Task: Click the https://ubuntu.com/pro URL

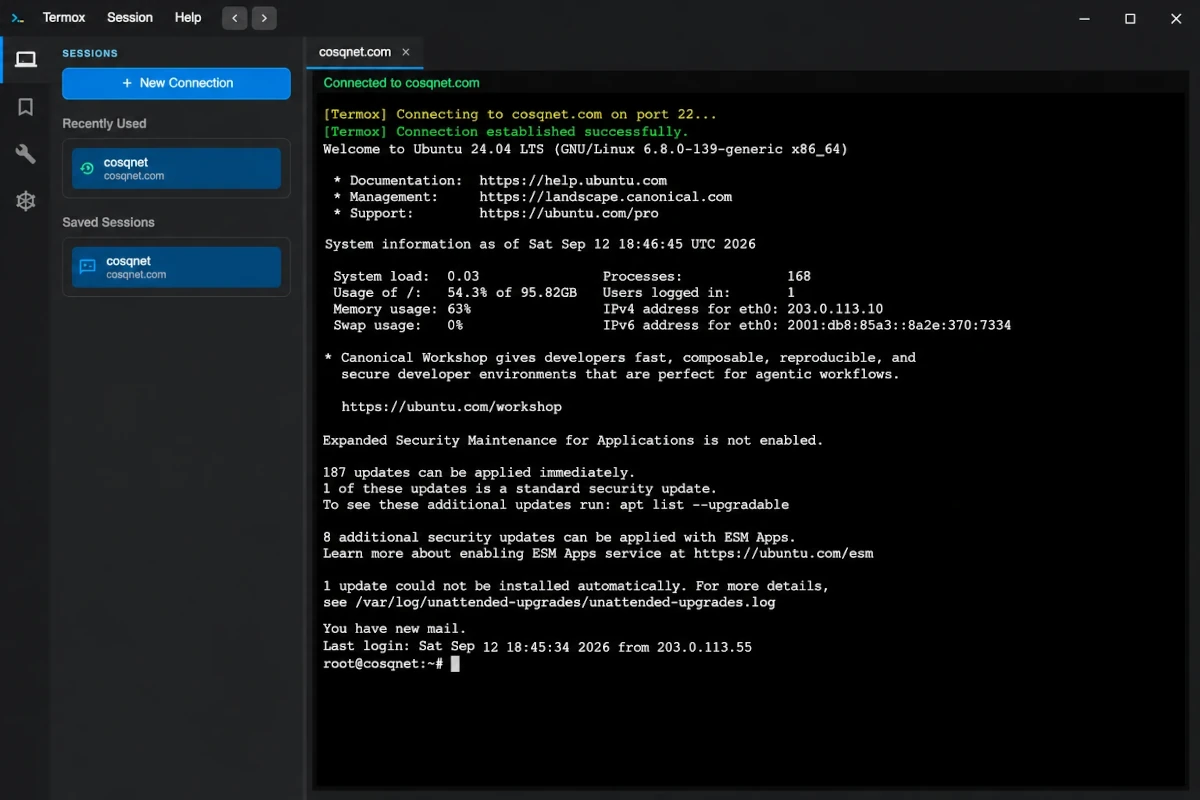Action: [x=569, y=213]
